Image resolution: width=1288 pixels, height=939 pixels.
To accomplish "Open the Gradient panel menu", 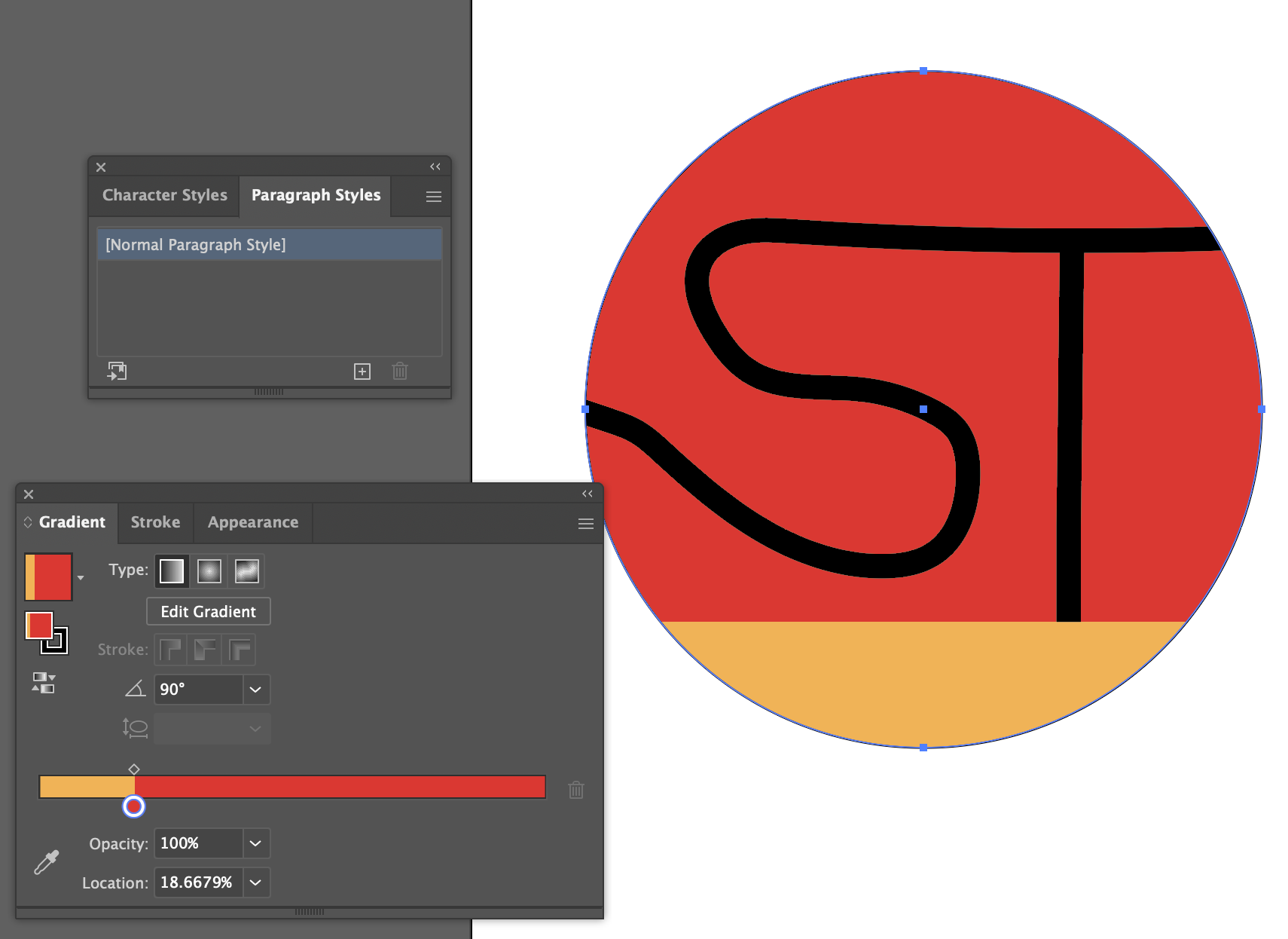I will coord(585,523).
